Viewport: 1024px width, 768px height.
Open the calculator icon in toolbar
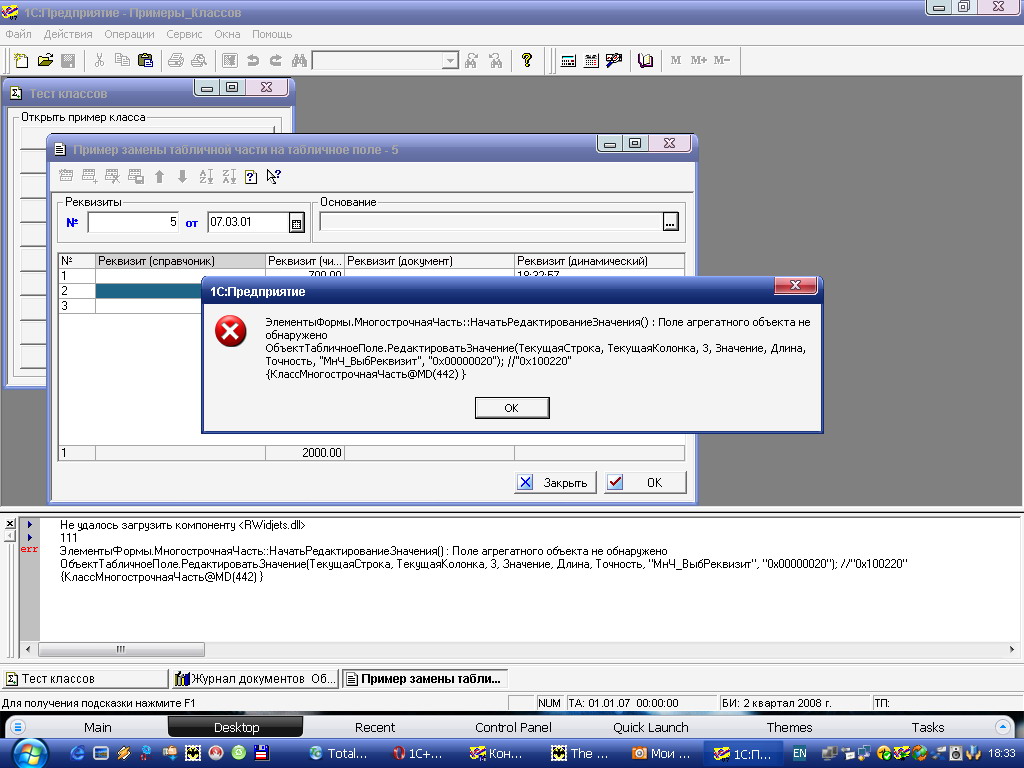[x=568, y=60]
